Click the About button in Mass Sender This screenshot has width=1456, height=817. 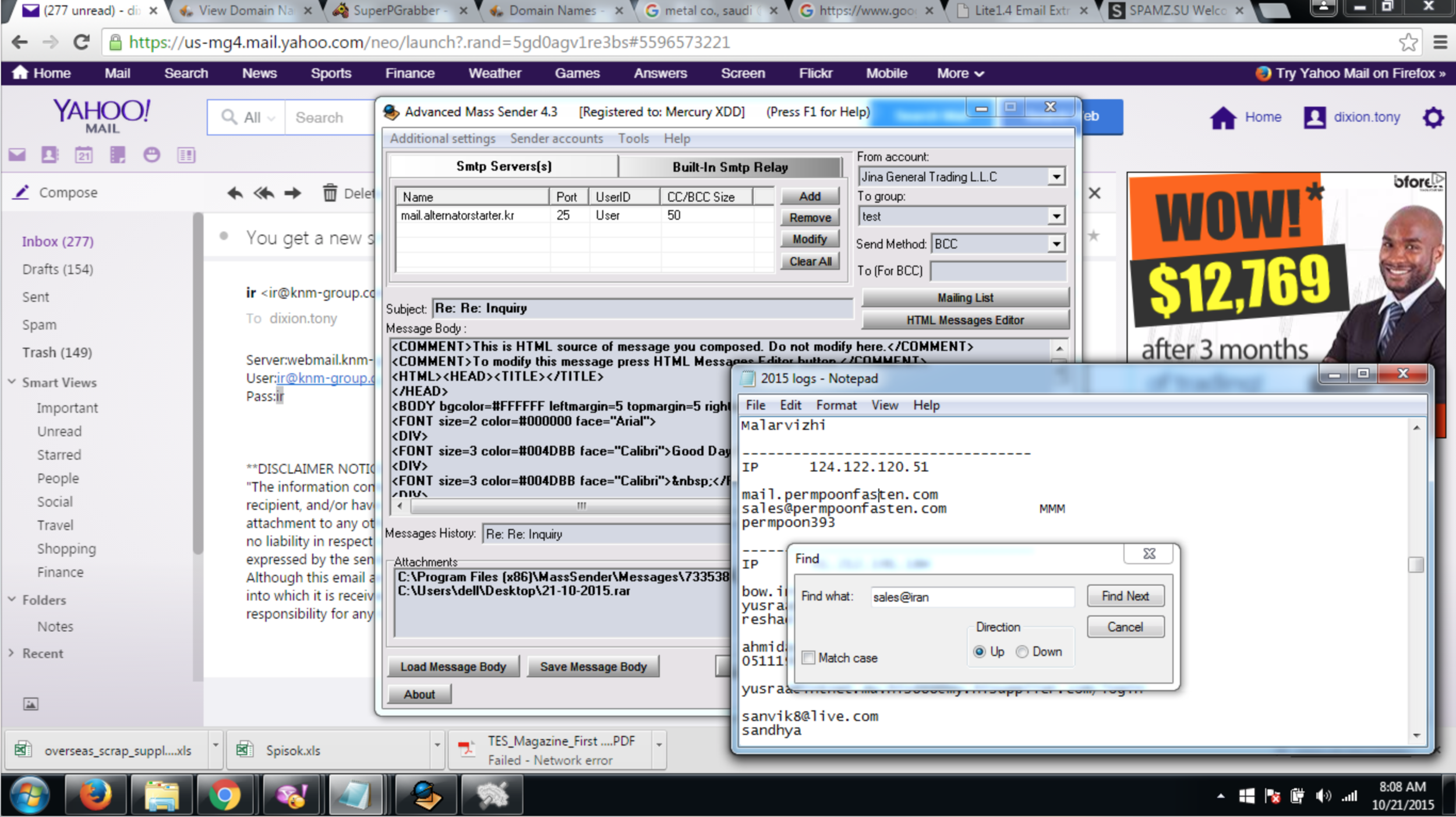[419, 695]
